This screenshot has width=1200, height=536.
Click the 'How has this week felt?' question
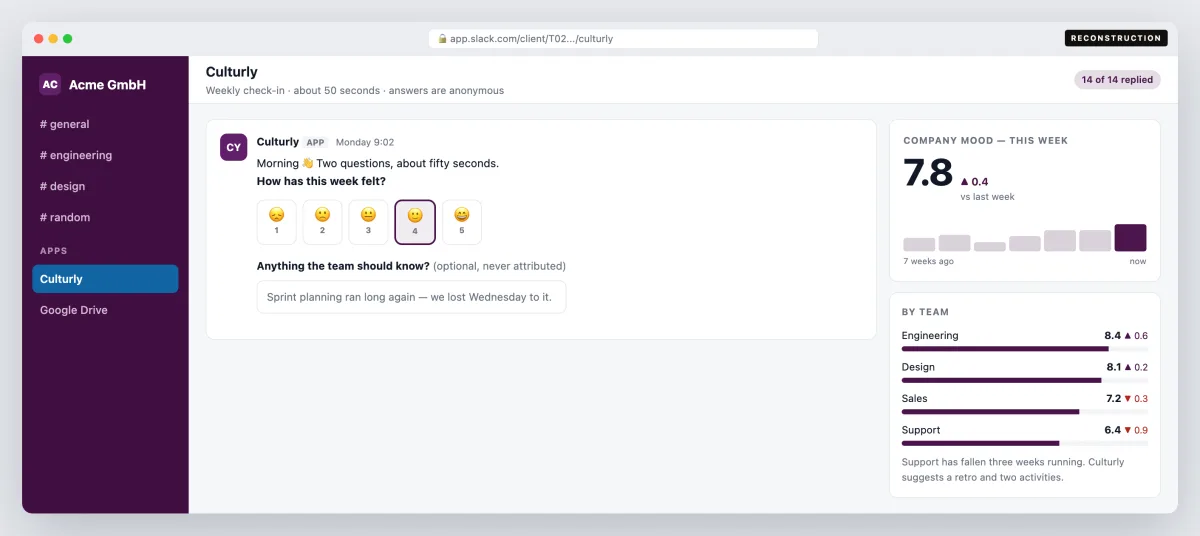click(321, 181)
